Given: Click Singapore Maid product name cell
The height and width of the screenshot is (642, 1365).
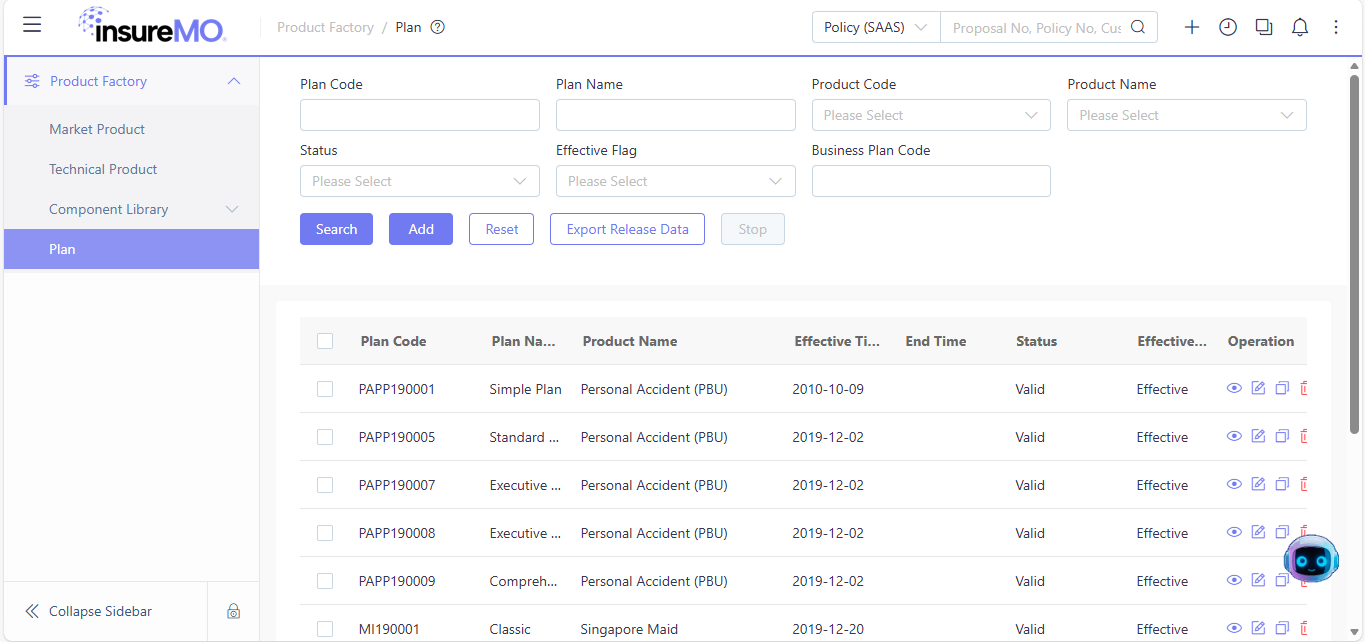Looking at the screenshot, I should pyautogui.click(x=629, y=629).
